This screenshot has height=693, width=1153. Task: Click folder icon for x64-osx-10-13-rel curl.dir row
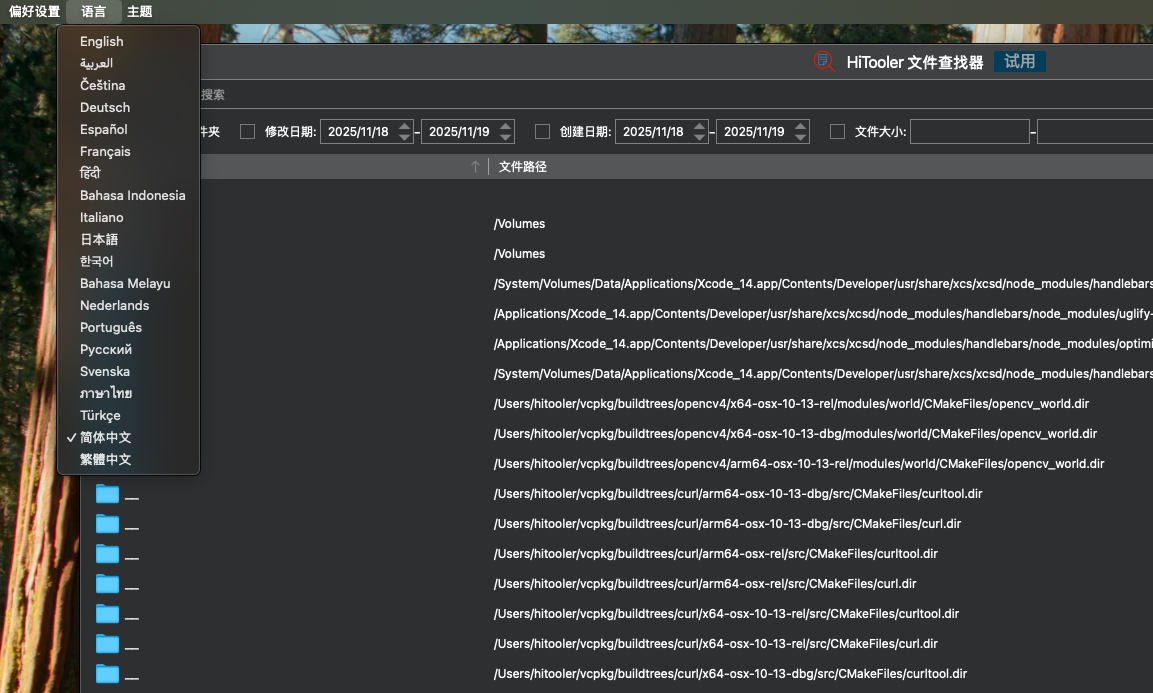tap(107, 644)
